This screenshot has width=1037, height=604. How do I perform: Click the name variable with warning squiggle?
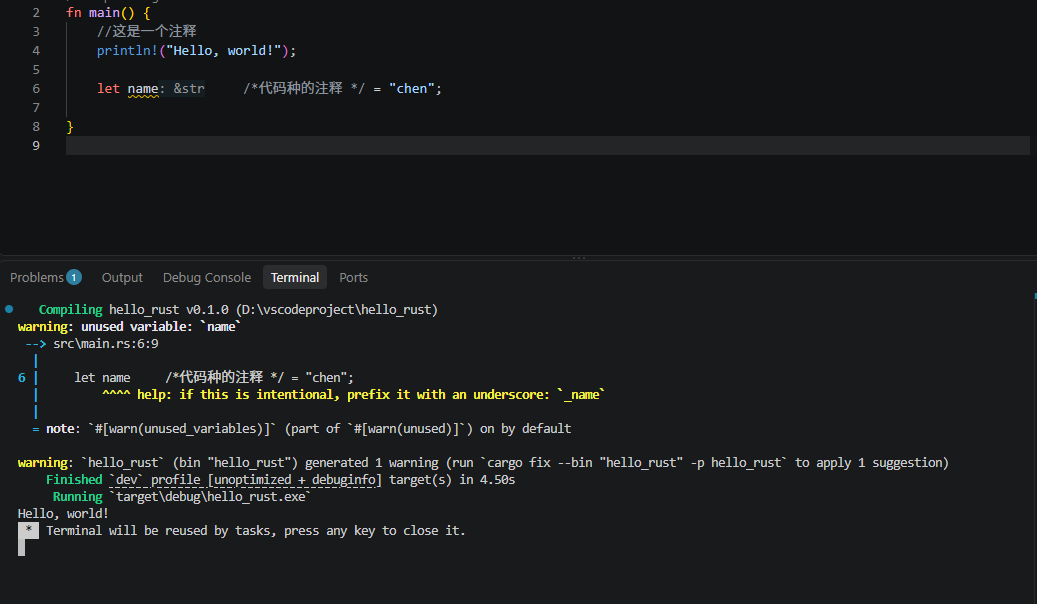click(143, 89)
